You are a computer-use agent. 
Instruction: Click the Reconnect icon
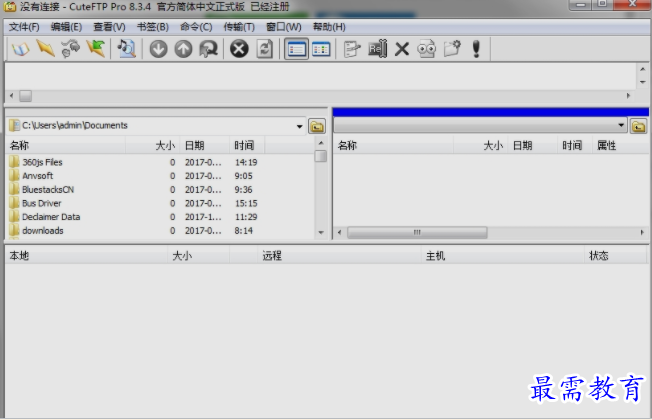point(208,49)
